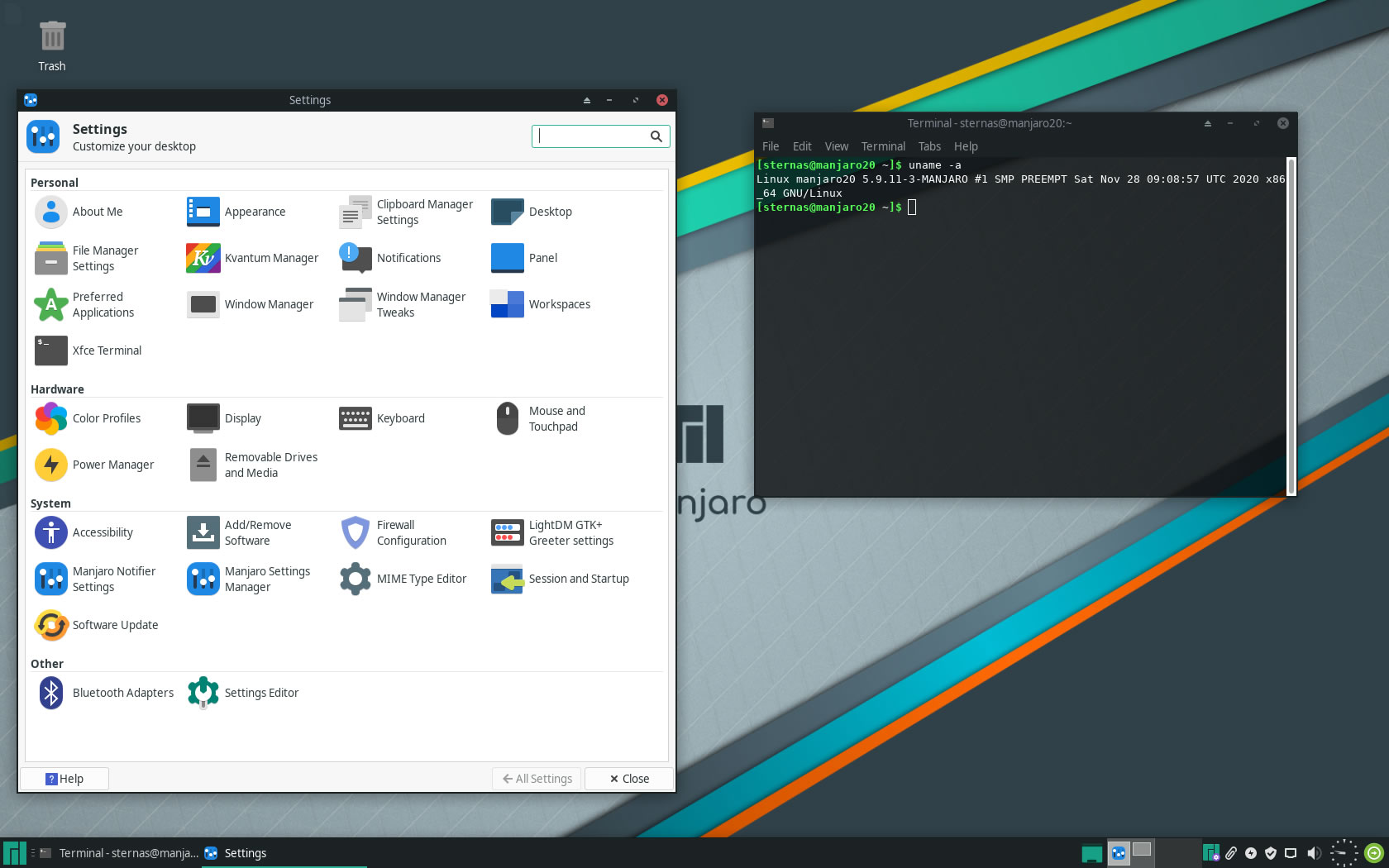Viewport: 1389px width, 868px height.
Task: Open Panel settings
Action: [x=524, y=258]
